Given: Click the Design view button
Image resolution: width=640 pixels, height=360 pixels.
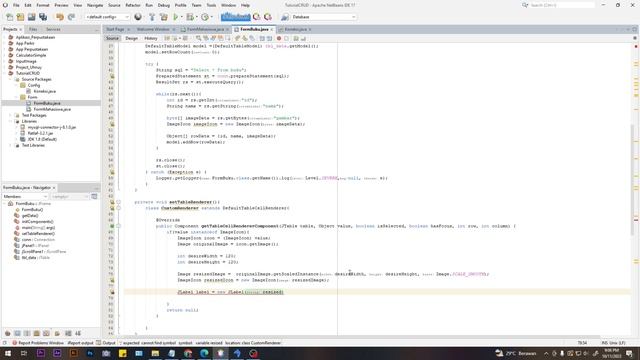Looking at the screenshot, I should point(131,38).
